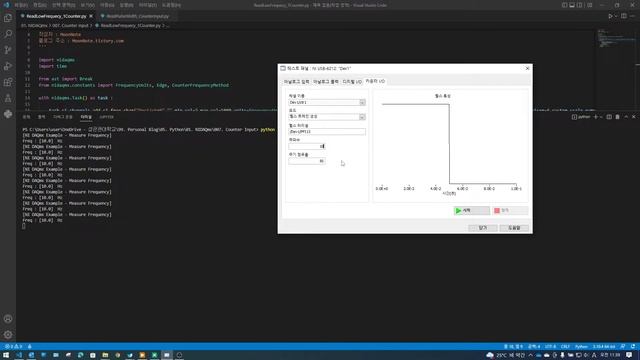Open the Windows Start menu

6,355
